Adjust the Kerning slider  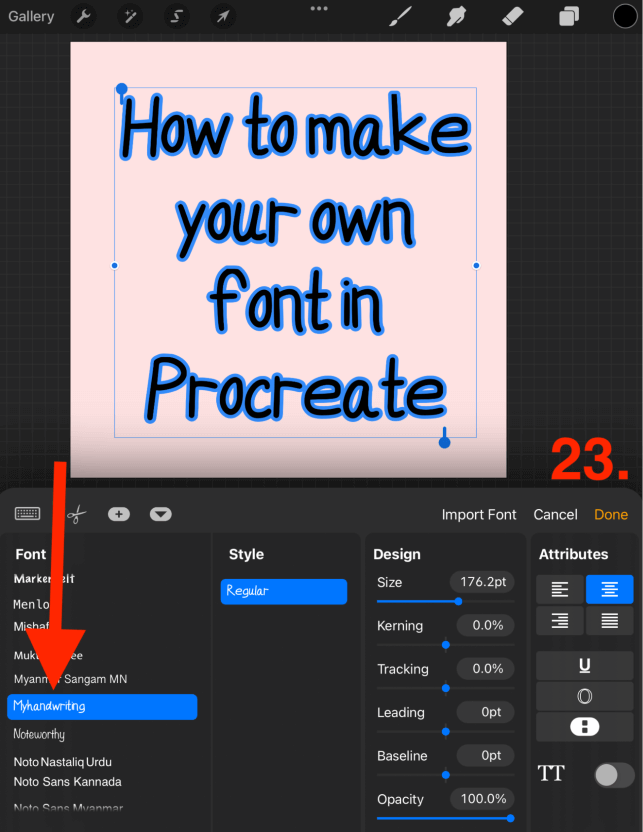click(446, 645)
